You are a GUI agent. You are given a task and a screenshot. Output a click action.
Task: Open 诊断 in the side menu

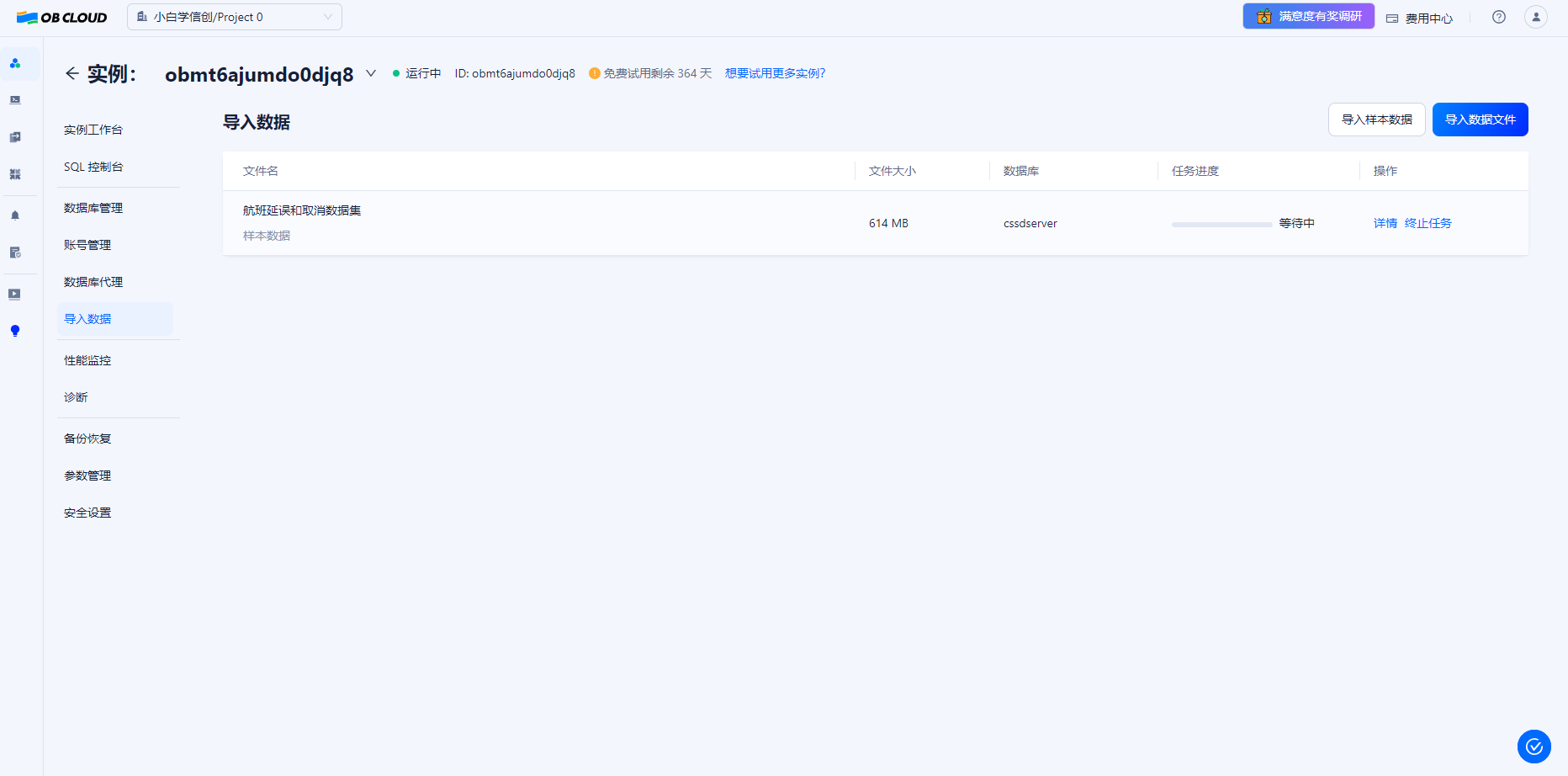click(x=76, y=397)
